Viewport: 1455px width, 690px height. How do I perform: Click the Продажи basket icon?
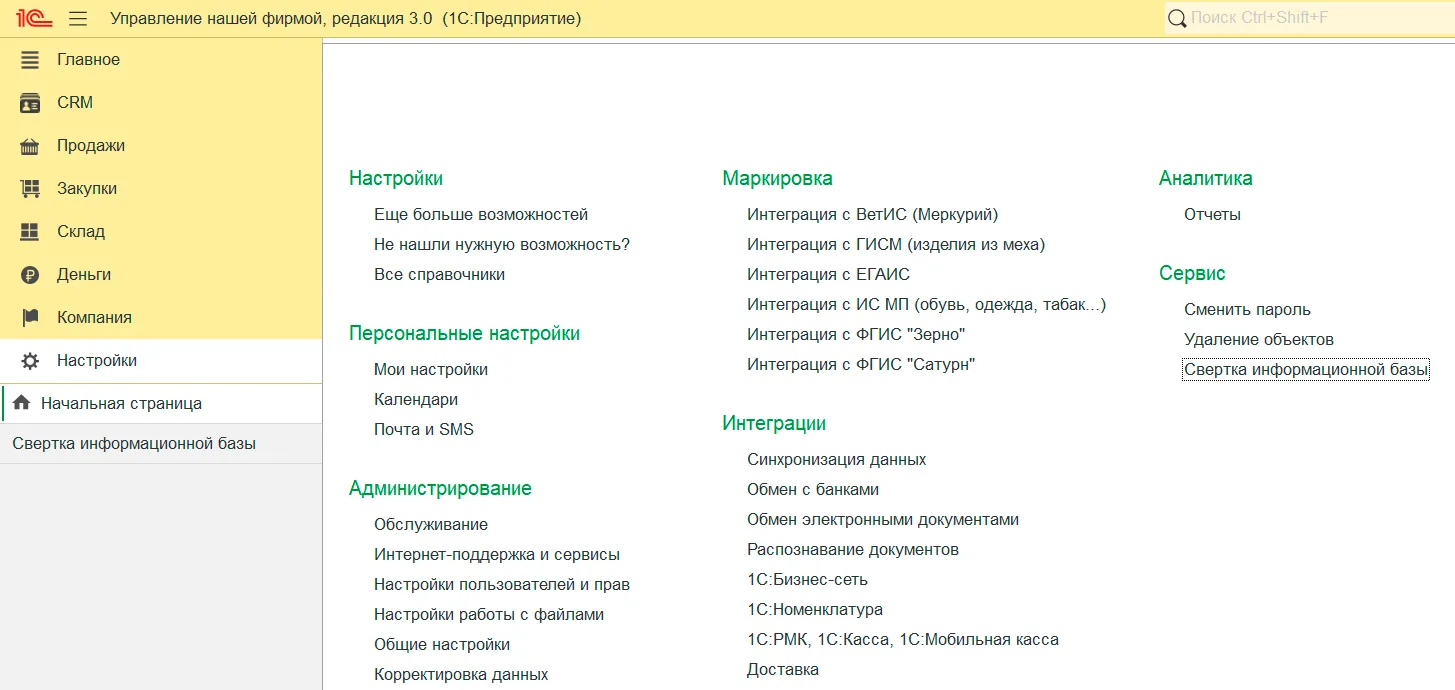pos(30,146)
